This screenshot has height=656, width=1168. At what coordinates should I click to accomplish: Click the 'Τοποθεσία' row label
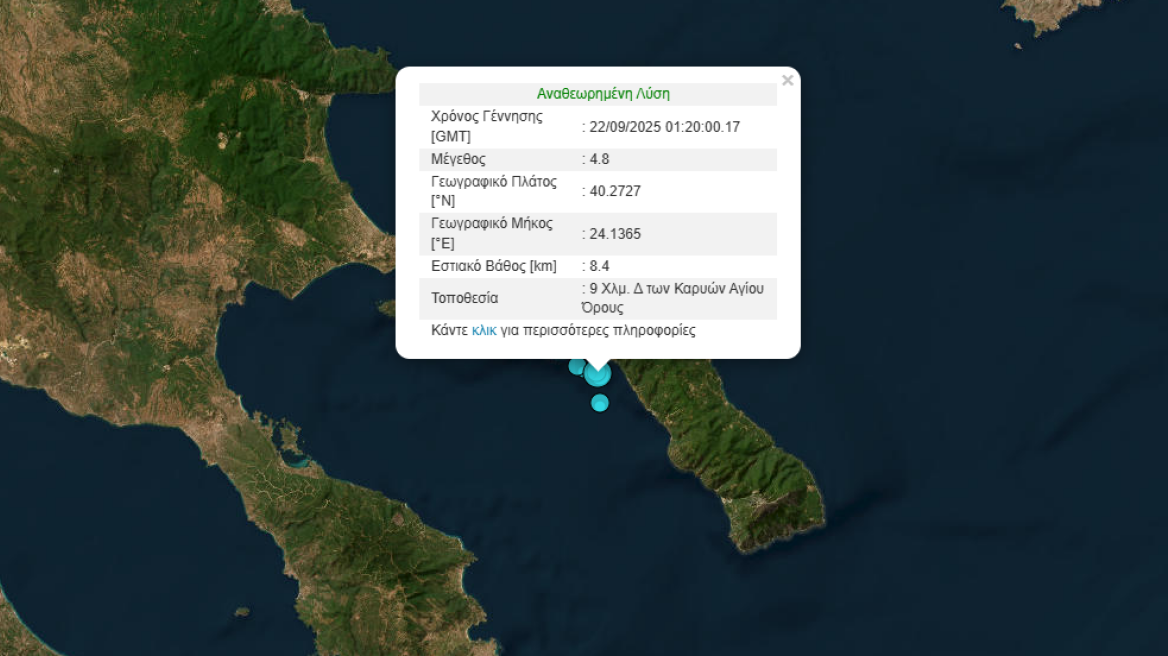click(465, 298)
